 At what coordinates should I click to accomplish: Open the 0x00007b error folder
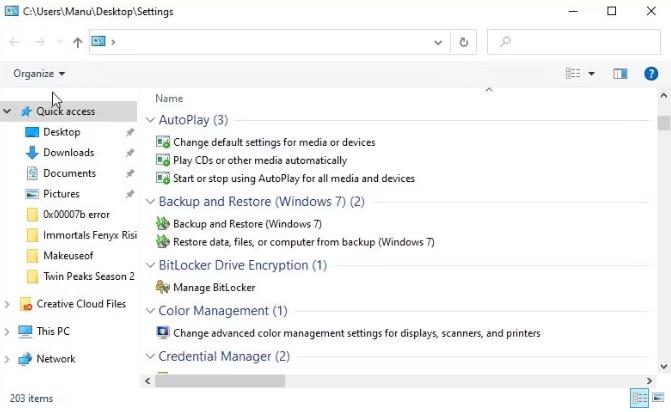(76, 214)
